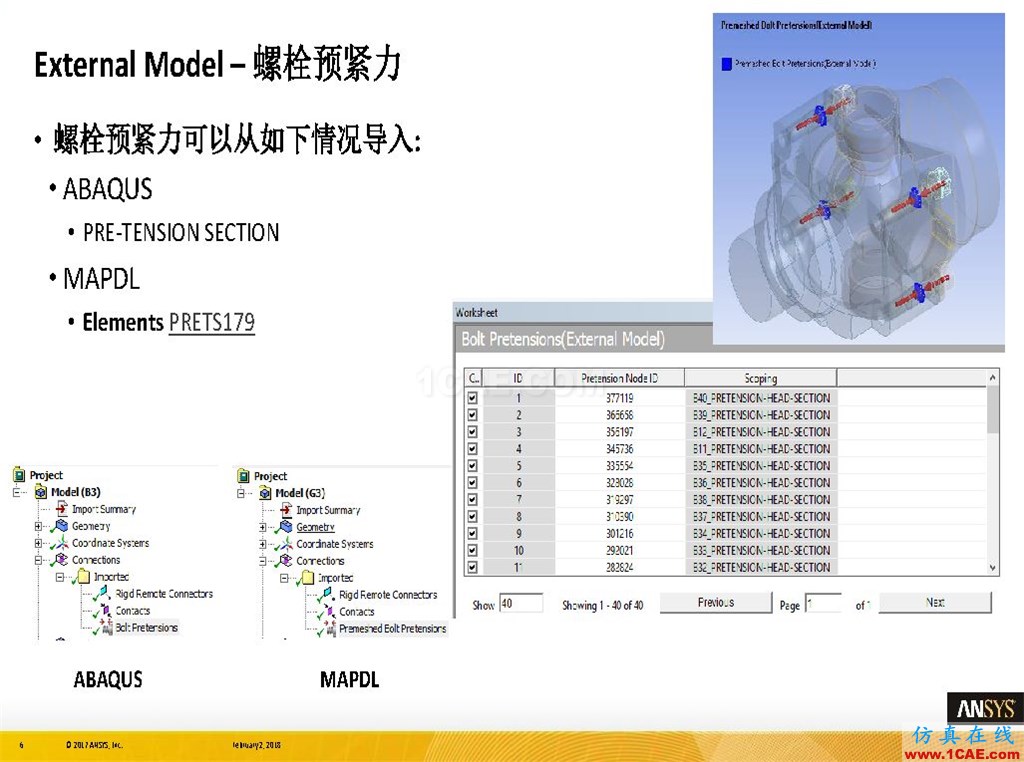This screenshot has height=762, width=1024.
Task: Click Coordinate Systems icon under Model (G3)
Action: 285,544
